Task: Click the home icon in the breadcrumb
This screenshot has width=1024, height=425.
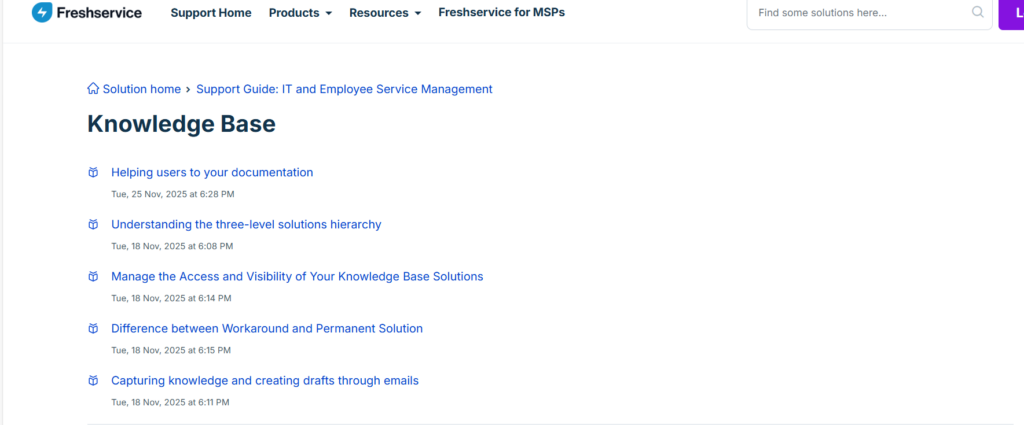Action: pos(93,89)
